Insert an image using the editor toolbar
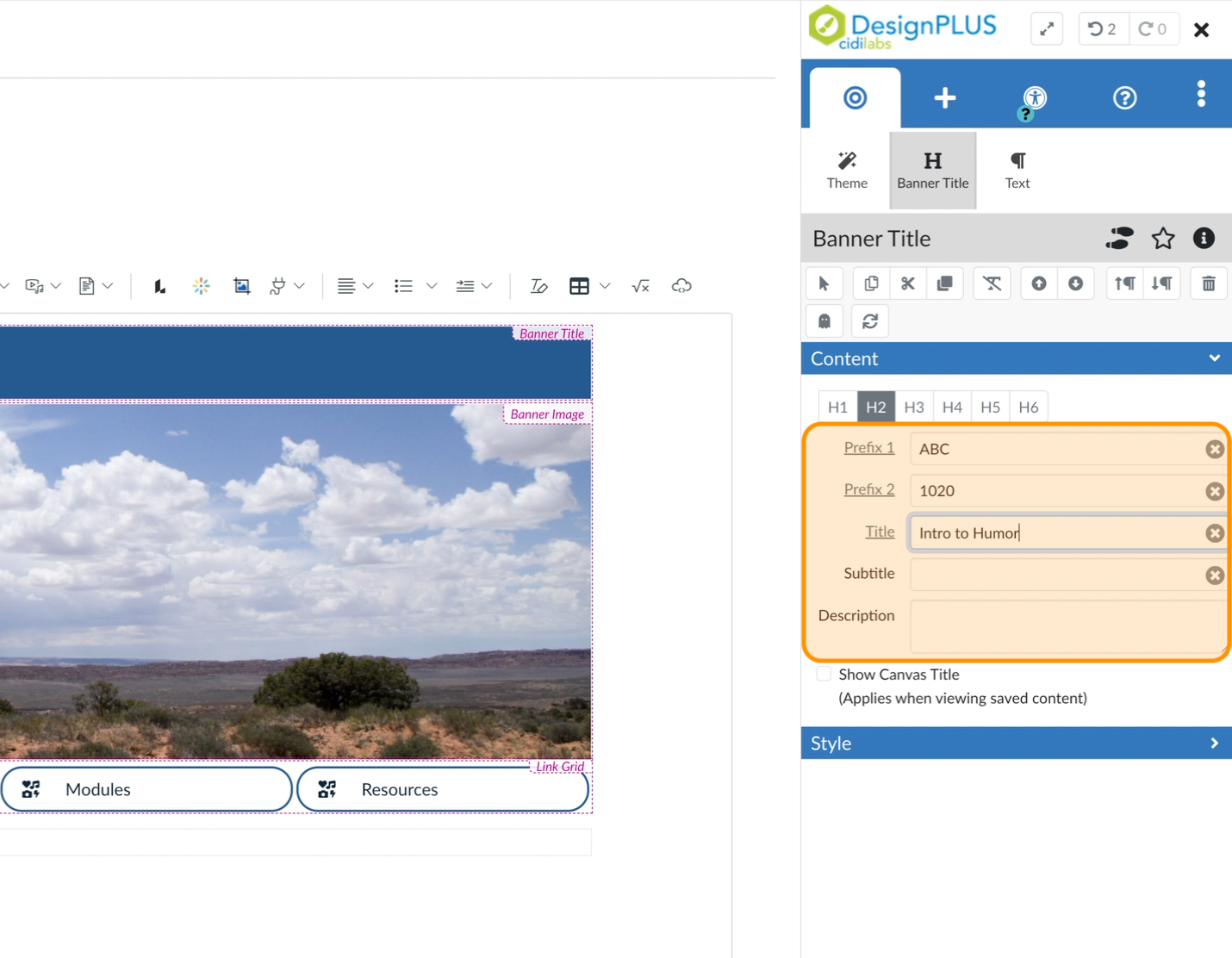The width and height of the screenshot is (1232, 958). [x=241, y=285]
